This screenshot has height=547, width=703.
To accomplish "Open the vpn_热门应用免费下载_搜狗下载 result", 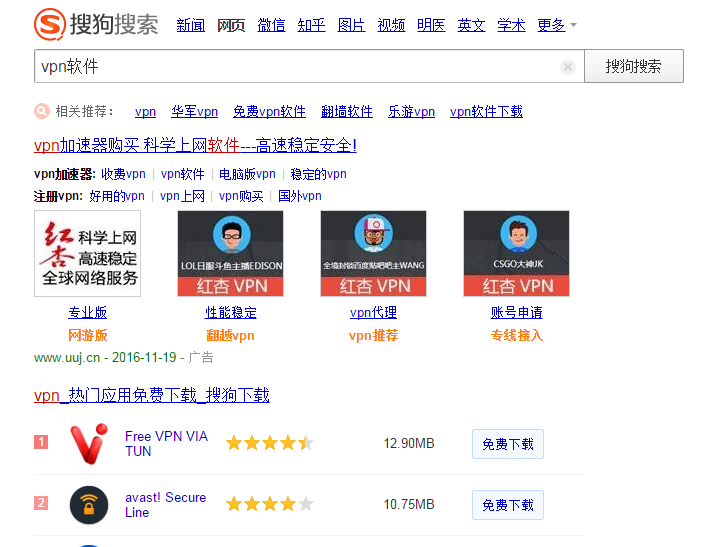I will pyautogui.click(x=152, y=395).
